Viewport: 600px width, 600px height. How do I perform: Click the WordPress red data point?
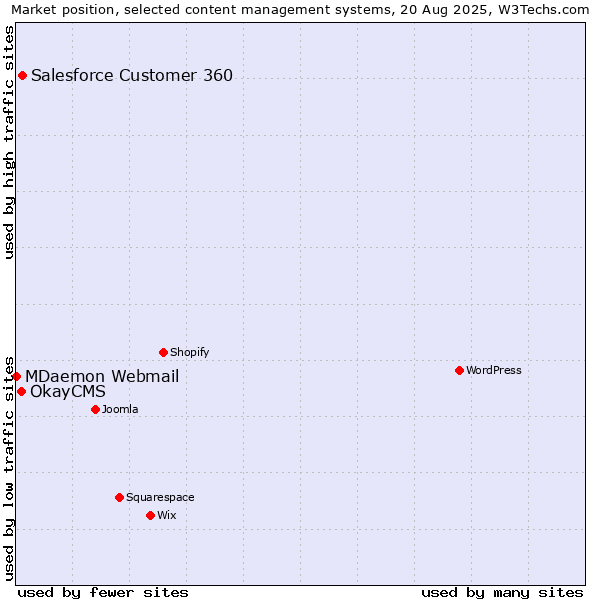460,370
